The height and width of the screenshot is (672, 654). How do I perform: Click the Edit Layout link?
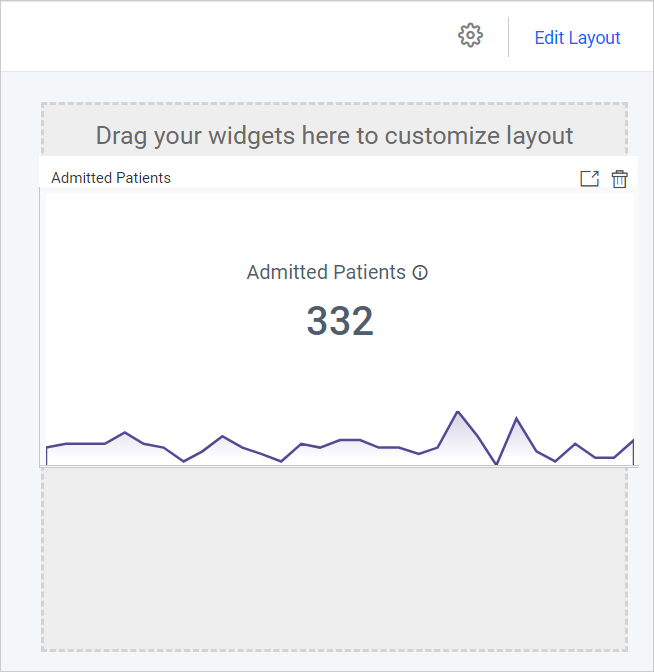click(577, 38)
